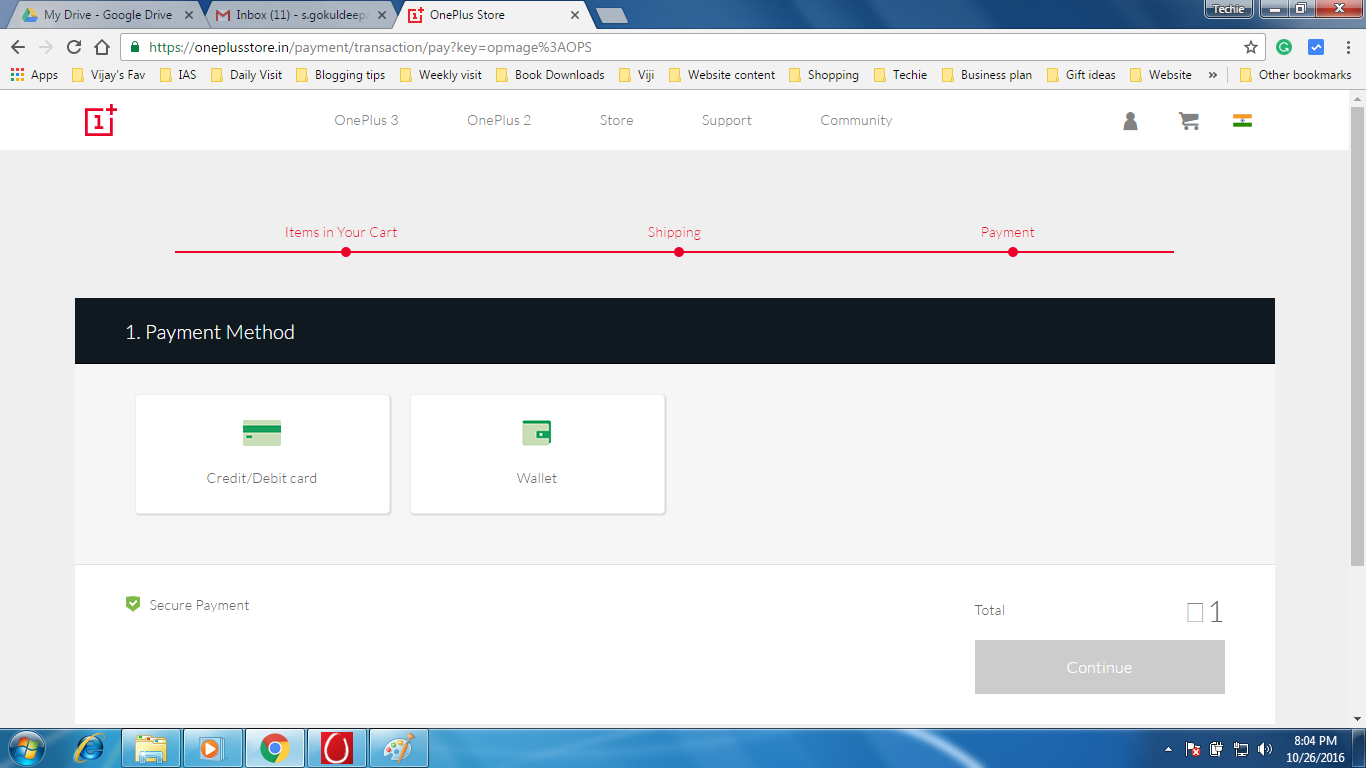
Task: Click the OnePlus logo in site header
Action: click(x=101, y=120)
